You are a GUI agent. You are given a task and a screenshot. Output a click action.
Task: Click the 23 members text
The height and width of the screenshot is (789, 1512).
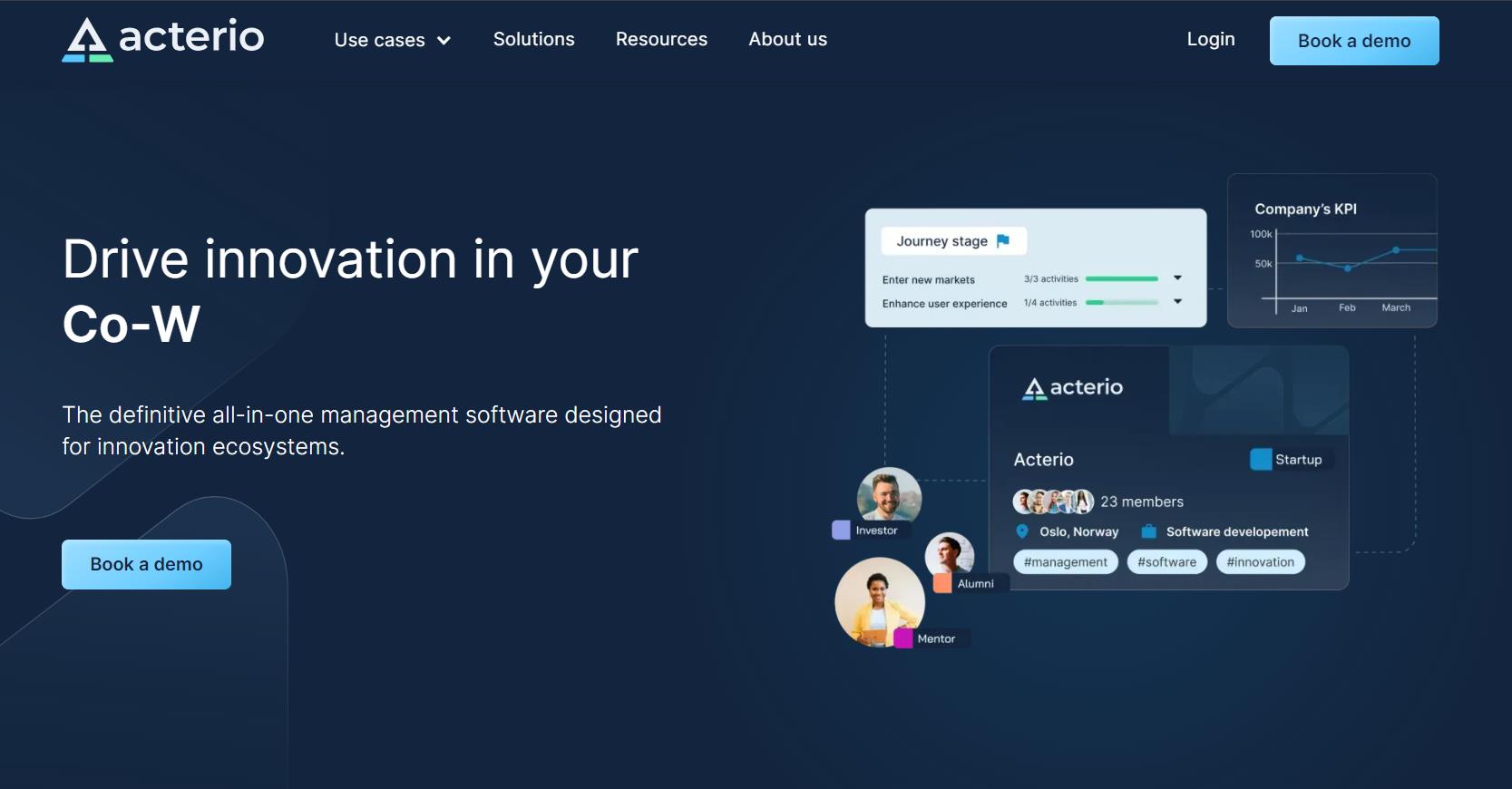1142,502
